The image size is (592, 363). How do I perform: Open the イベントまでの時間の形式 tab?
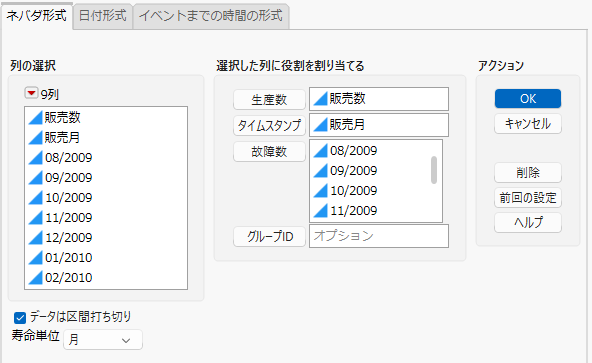pos(211,16)
